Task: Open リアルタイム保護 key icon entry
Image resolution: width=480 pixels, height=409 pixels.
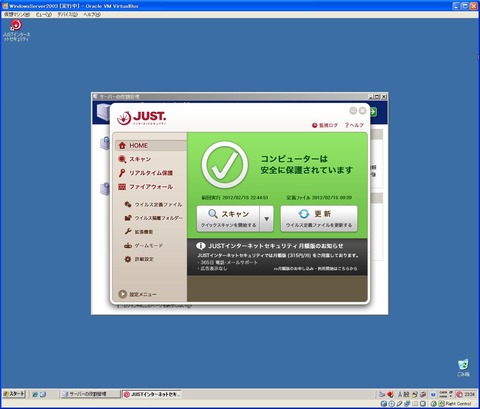Action: [146, 173]
